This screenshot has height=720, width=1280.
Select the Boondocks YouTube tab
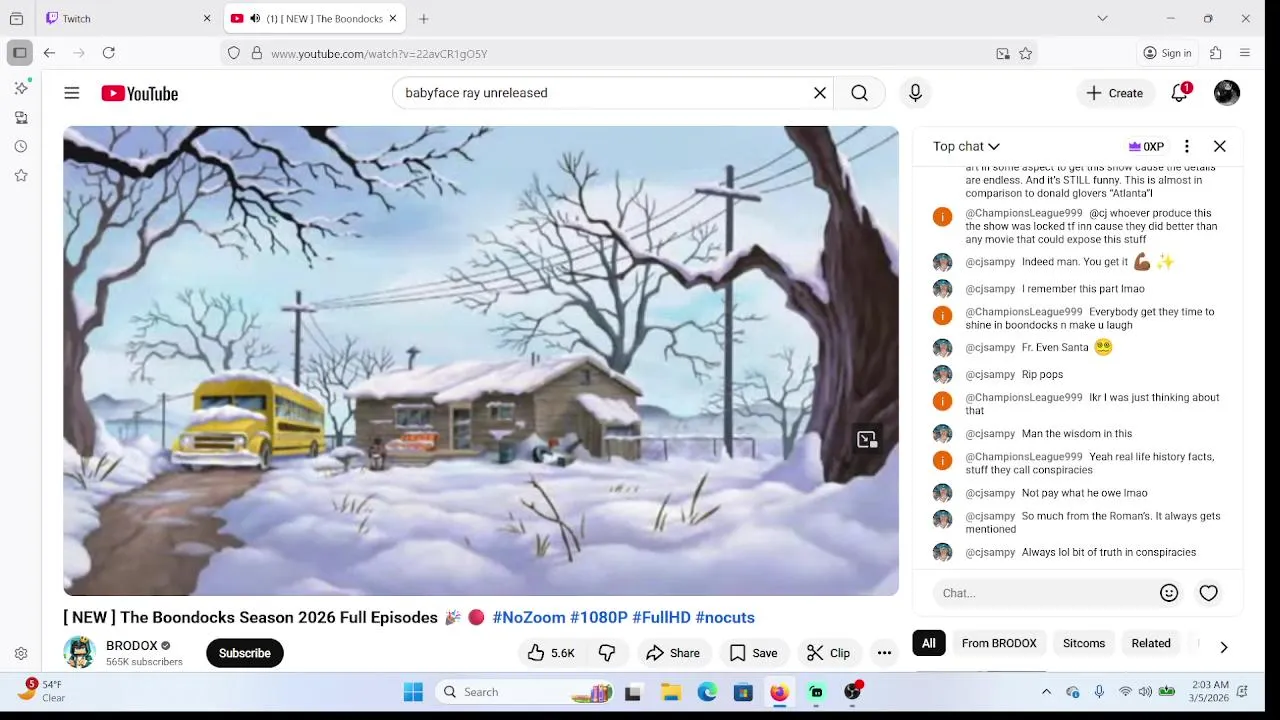click(x=314, y=18)
